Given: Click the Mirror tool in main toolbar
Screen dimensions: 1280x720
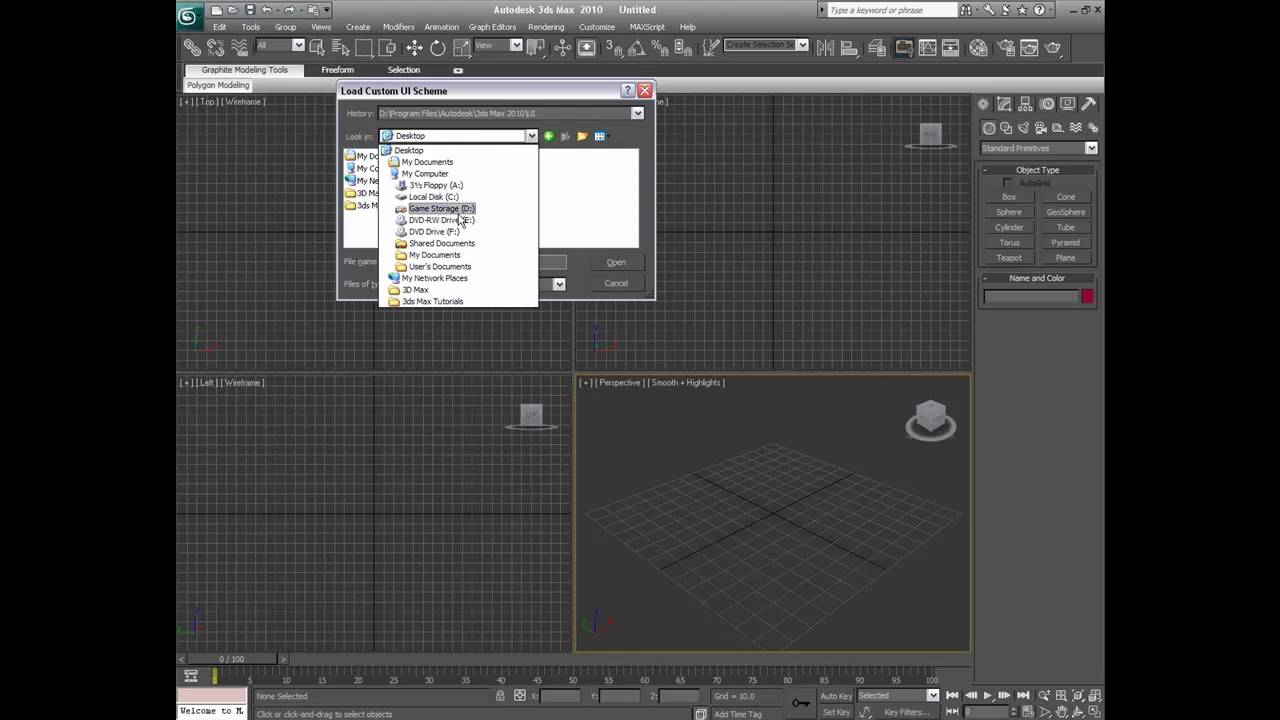Looking at the screenshot, I should (x=825, y=47).
